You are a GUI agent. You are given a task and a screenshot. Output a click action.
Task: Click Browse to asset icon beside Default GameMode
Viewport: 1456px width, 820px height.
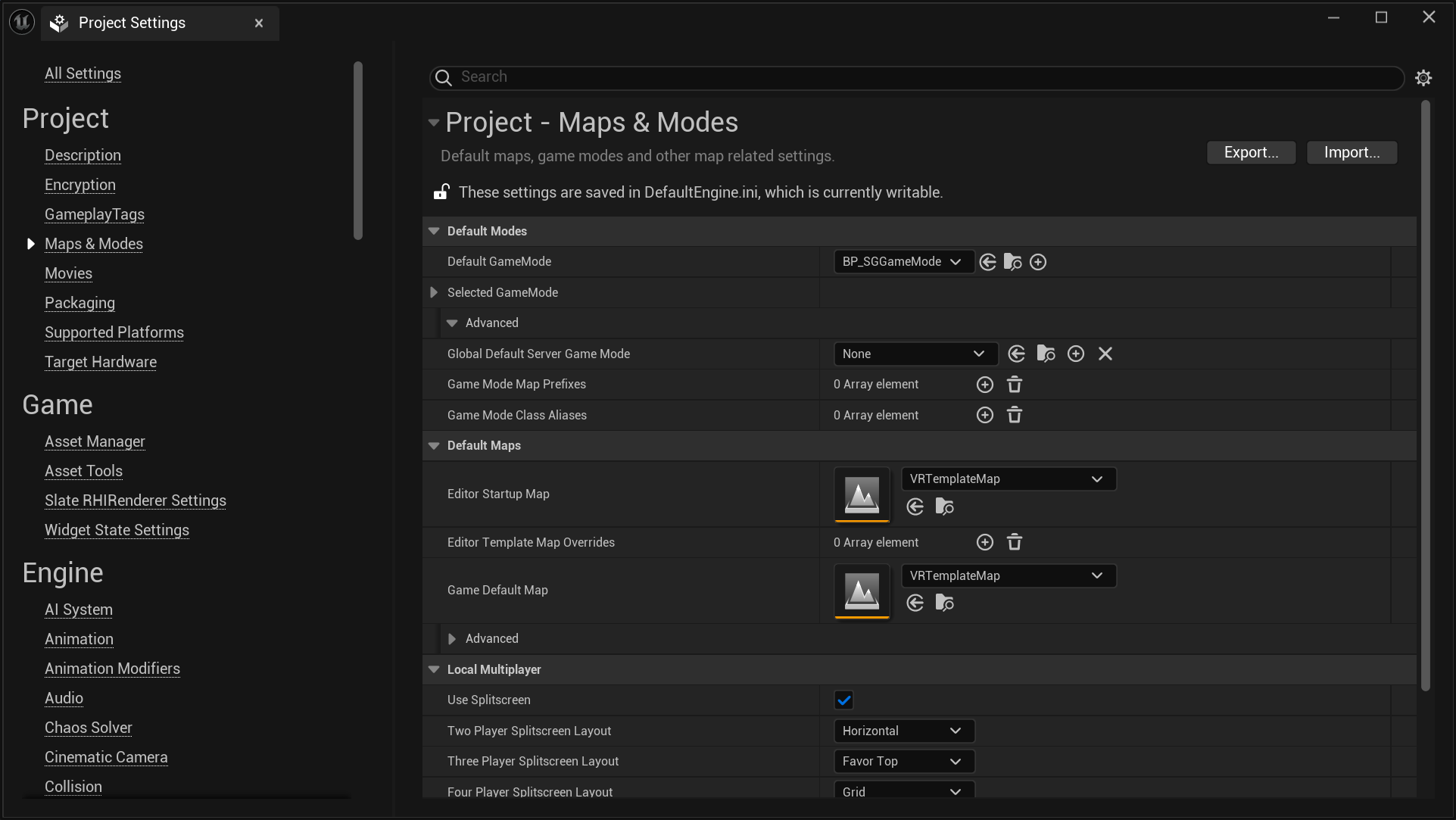(1012, 262)
